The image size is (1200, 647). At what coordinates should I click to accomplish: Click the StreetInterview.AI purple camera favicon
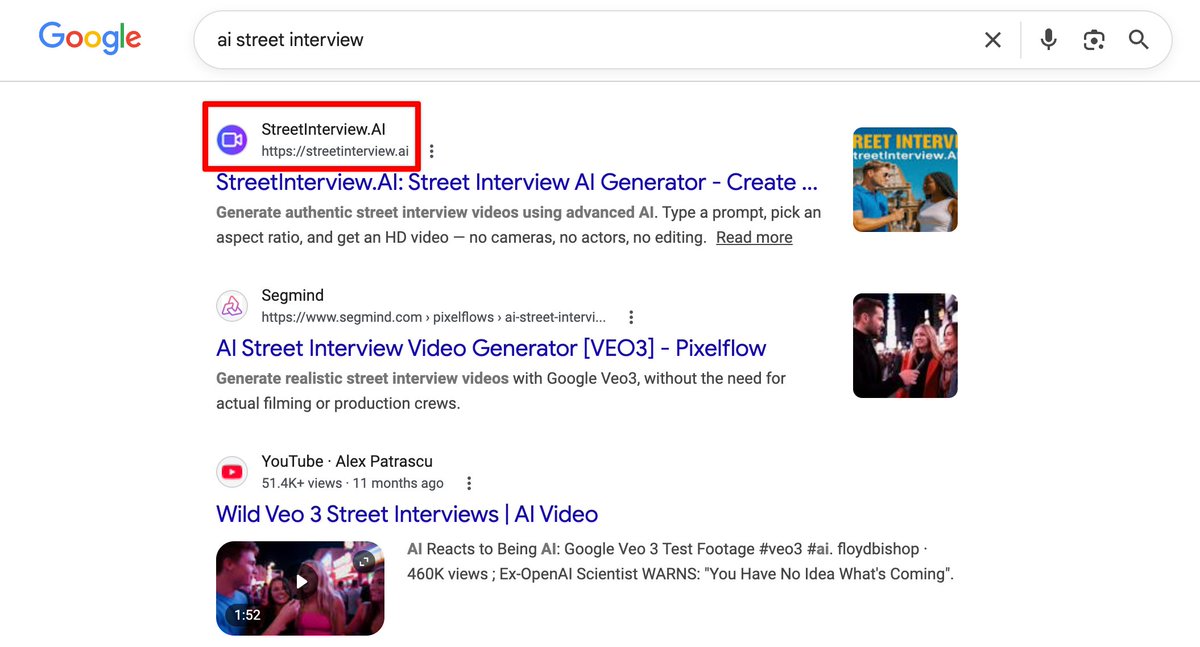pos(232,140)
